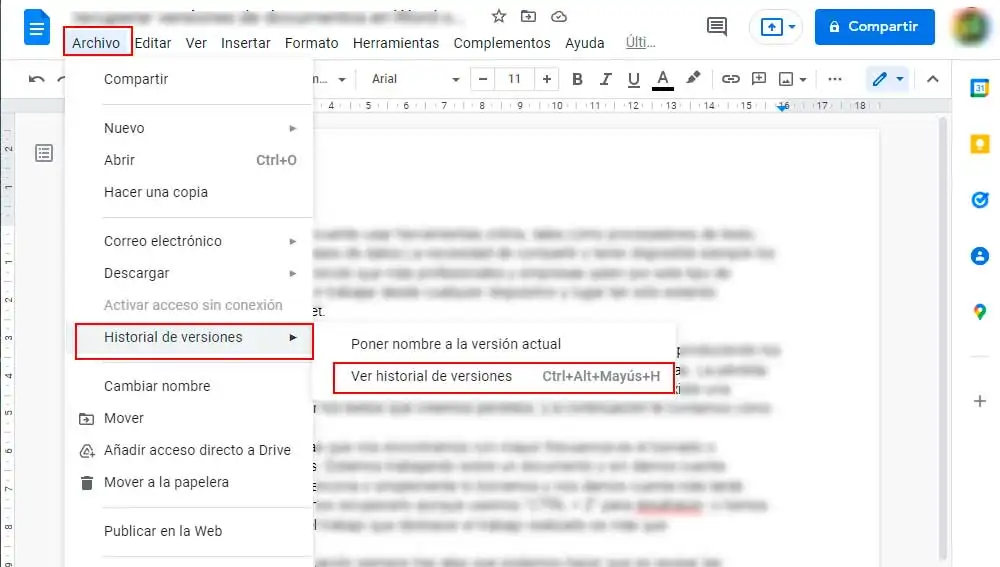Open the text color picker
The width and height of the screenshot is (1000, 567).
(x=663, y=80)
